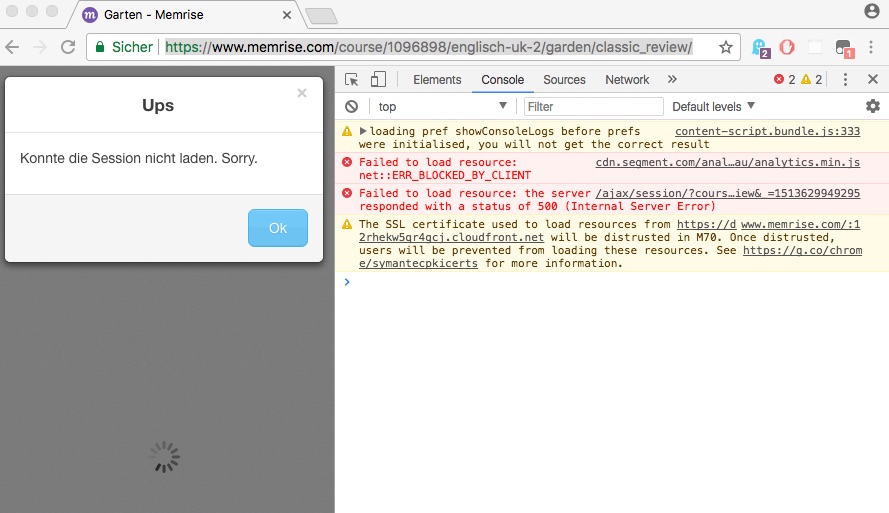The image size is (889, 513).
Task: Open the www.memrise.com/:1 source link
Action: 800,224
